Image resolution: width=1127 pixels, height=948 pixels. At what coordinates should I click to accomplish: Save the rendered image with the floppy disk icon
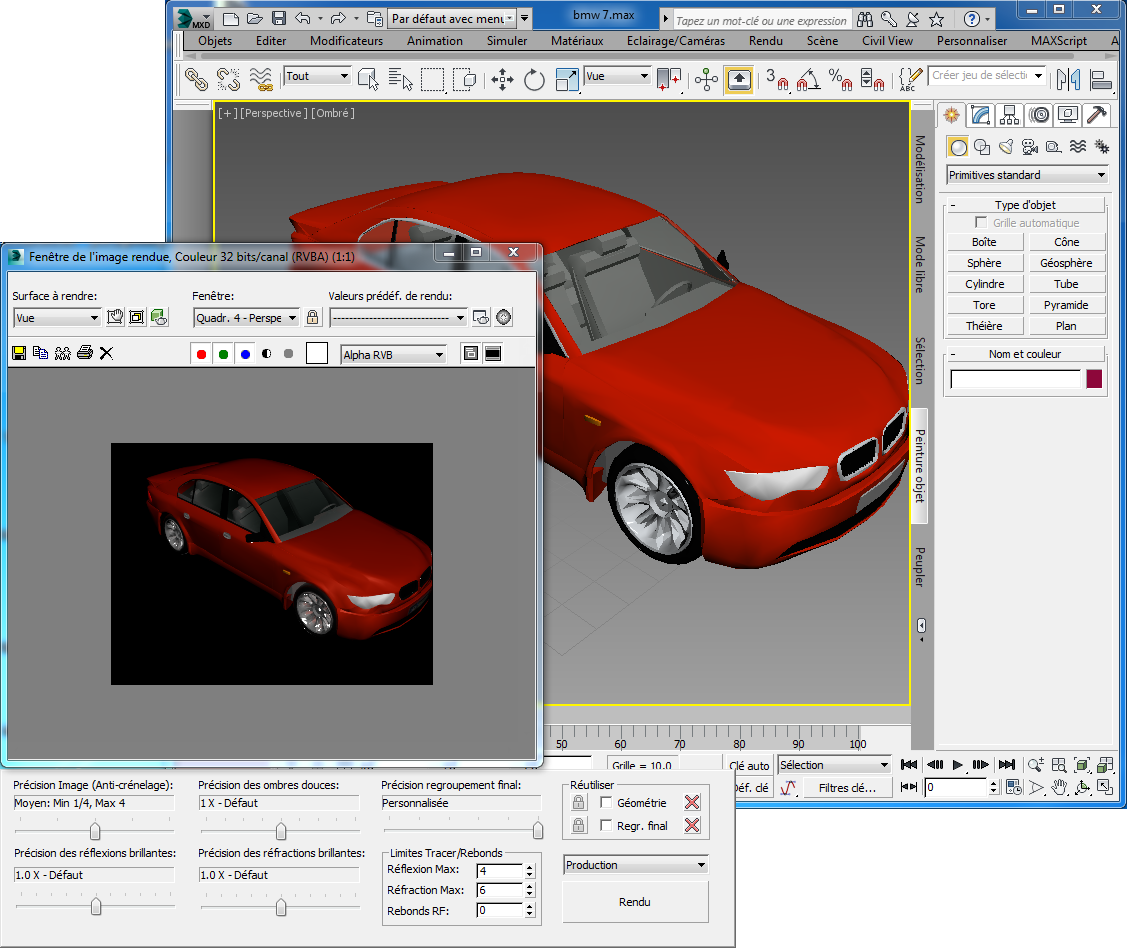pos(18,353)
